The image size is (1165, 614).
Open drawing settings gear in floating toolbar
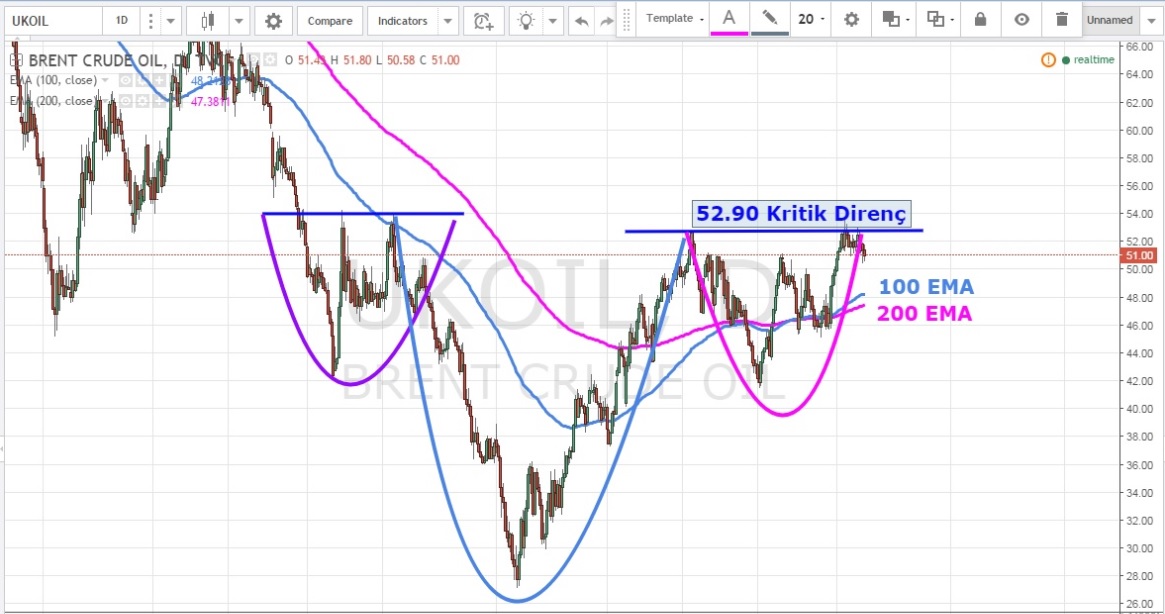click(851, 19)
